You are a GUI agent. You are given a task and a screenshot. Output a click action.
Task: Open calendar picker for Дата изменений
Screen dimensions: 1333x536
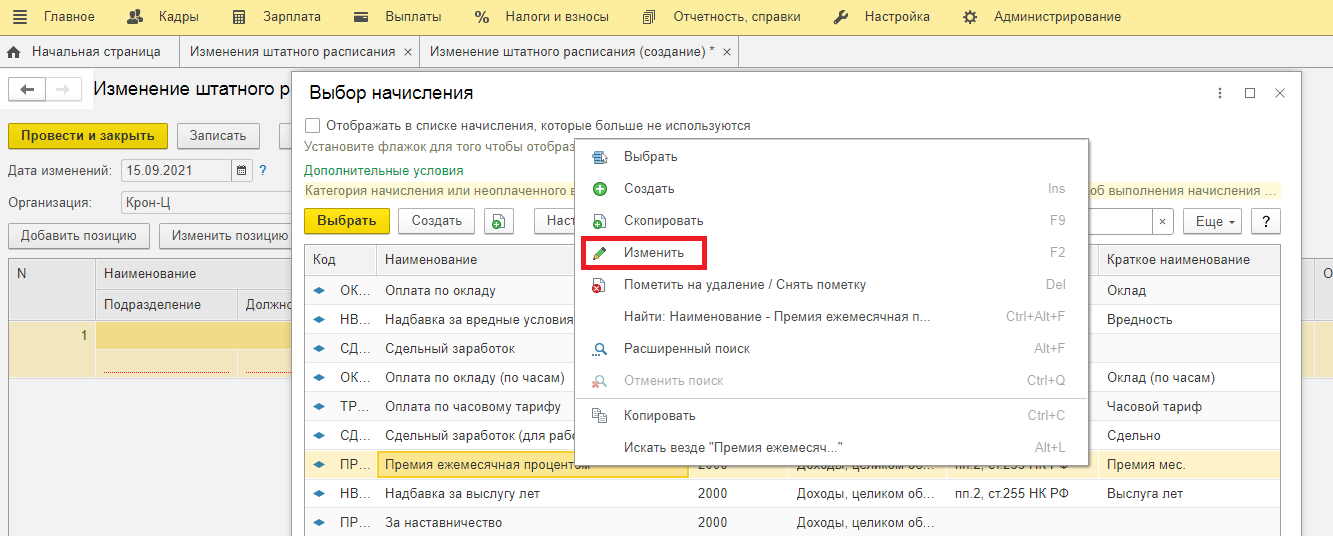[242, 171]
